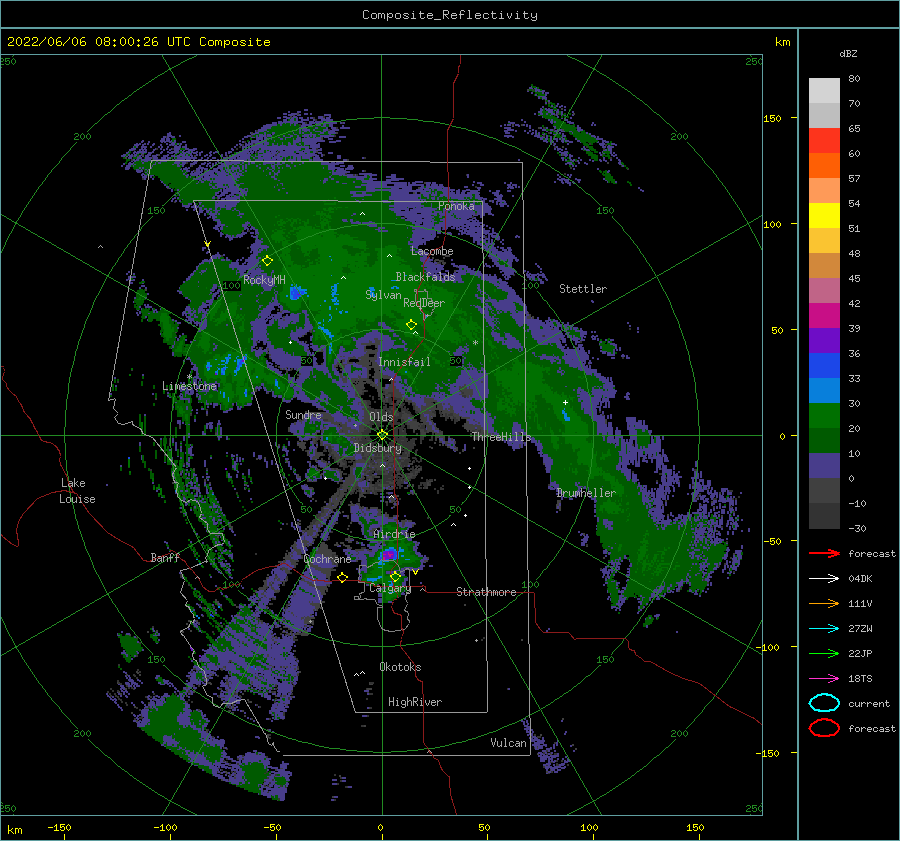The width and height of the screenshot is (900, 841).
Task: Click the Lake Louise label
Action: click(x=77, y=491)
